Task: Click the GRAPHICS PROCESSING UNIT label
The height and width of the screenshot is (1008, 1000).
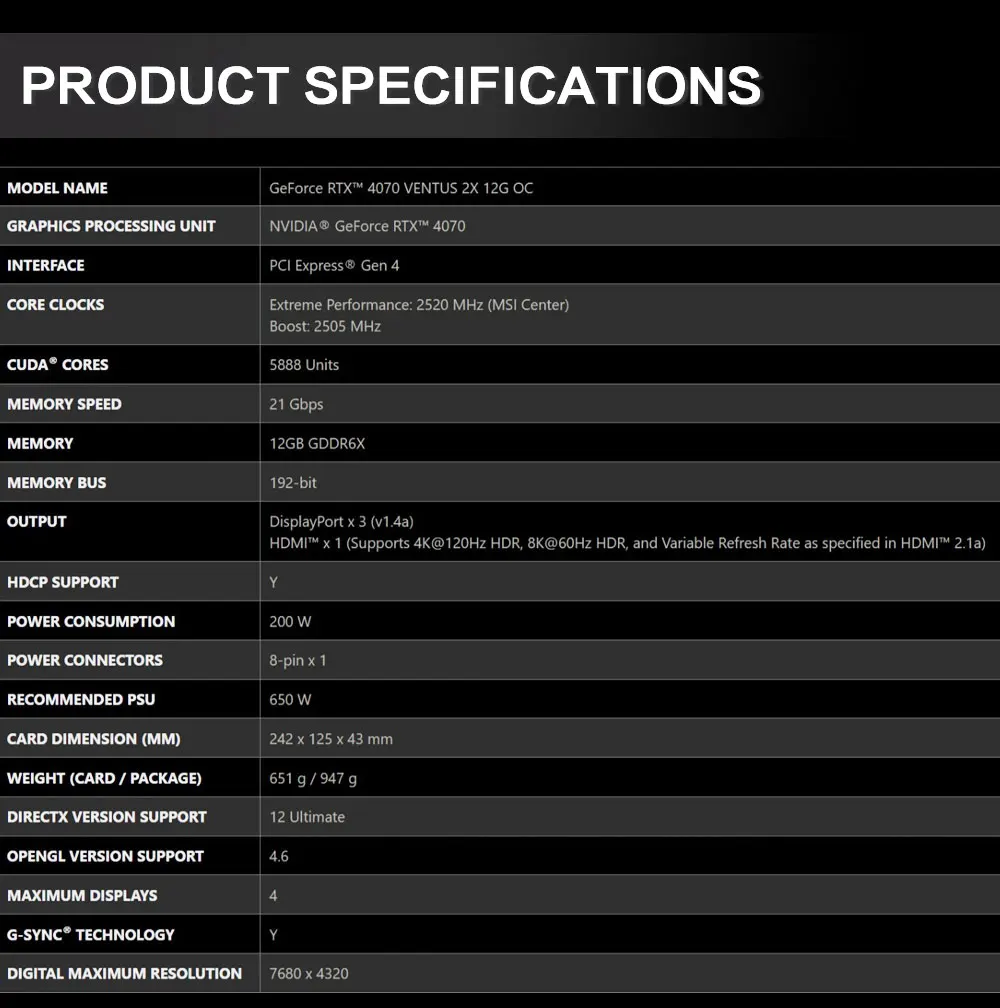Action: (x=111, y=226)
